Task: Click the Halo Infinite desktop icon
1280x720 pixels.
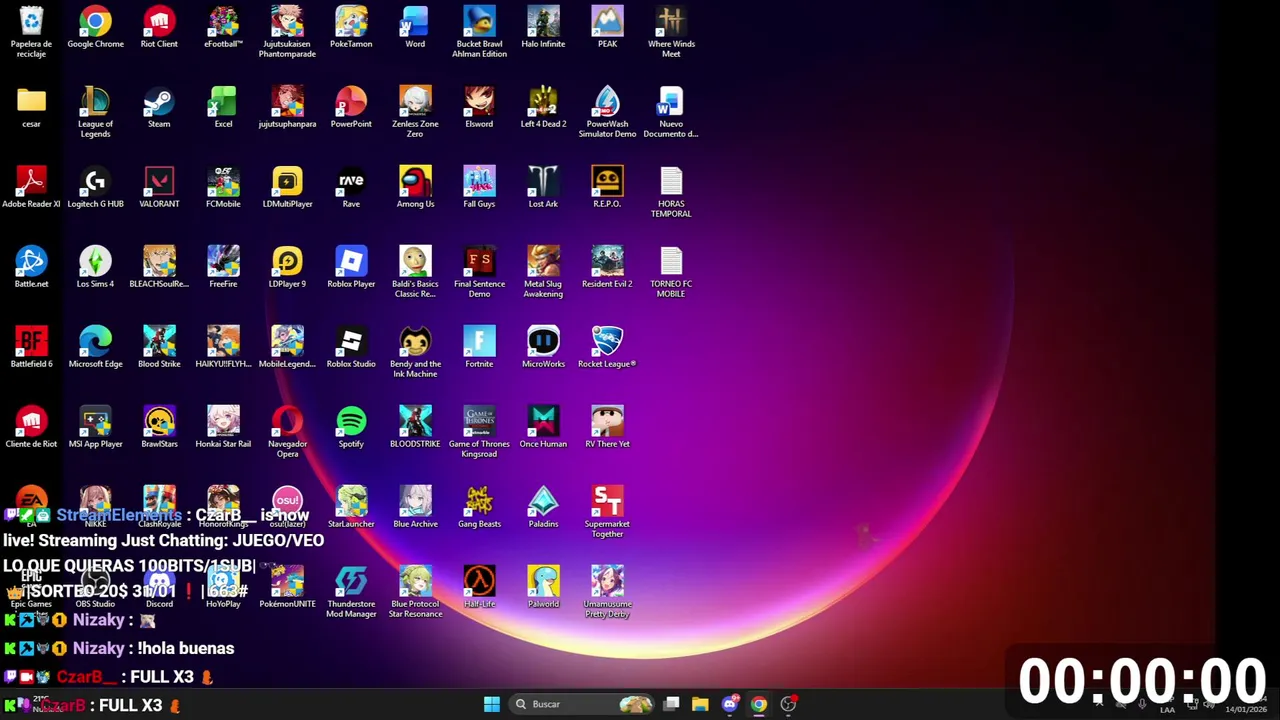Action: (x=543, y=27)
